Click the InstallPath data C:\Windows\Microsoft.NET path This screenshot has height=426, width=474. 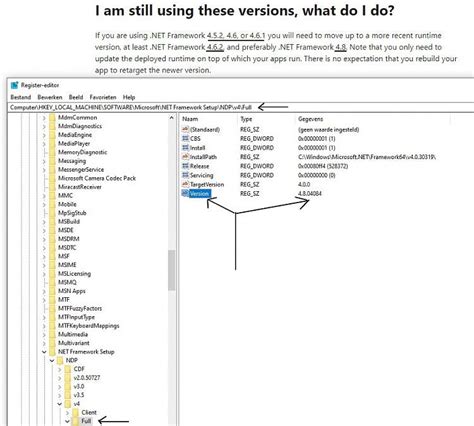tap(367, 157)
